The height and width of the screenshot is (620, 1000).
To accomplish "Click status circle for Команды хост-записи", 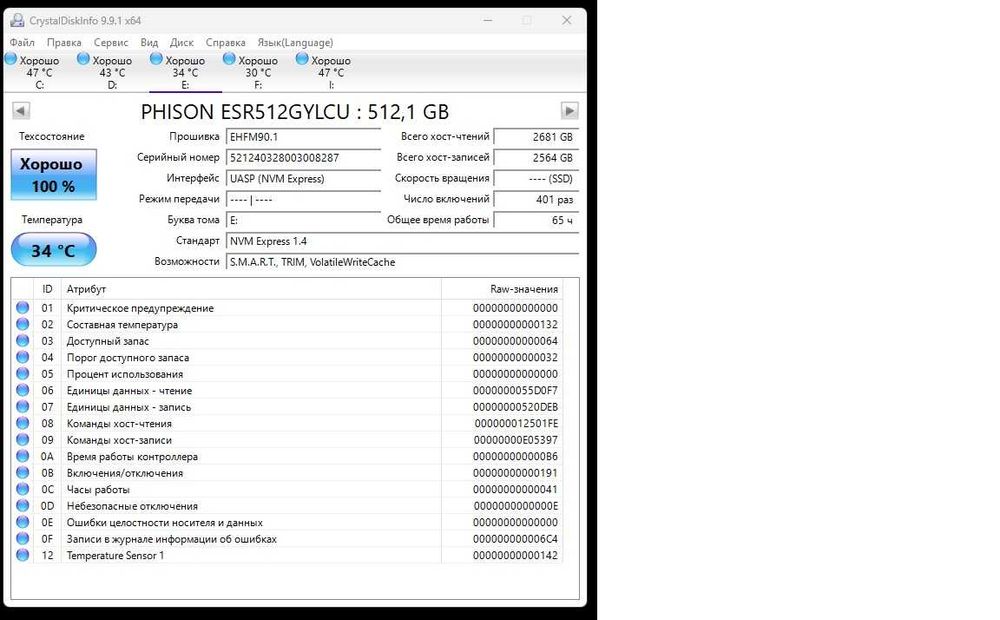I will [x=22, y=439].
